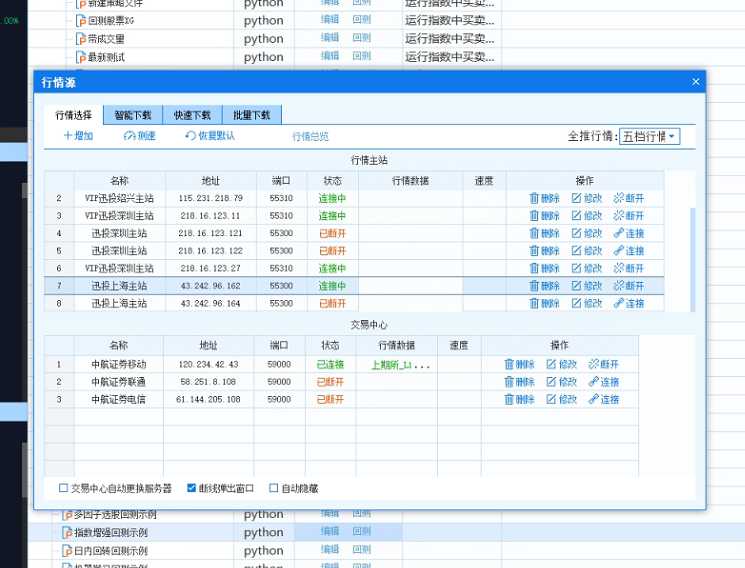745x568 pixels.
Task: Disconnect the 中航证券移动 trading center
Action: tap(603, 365)
